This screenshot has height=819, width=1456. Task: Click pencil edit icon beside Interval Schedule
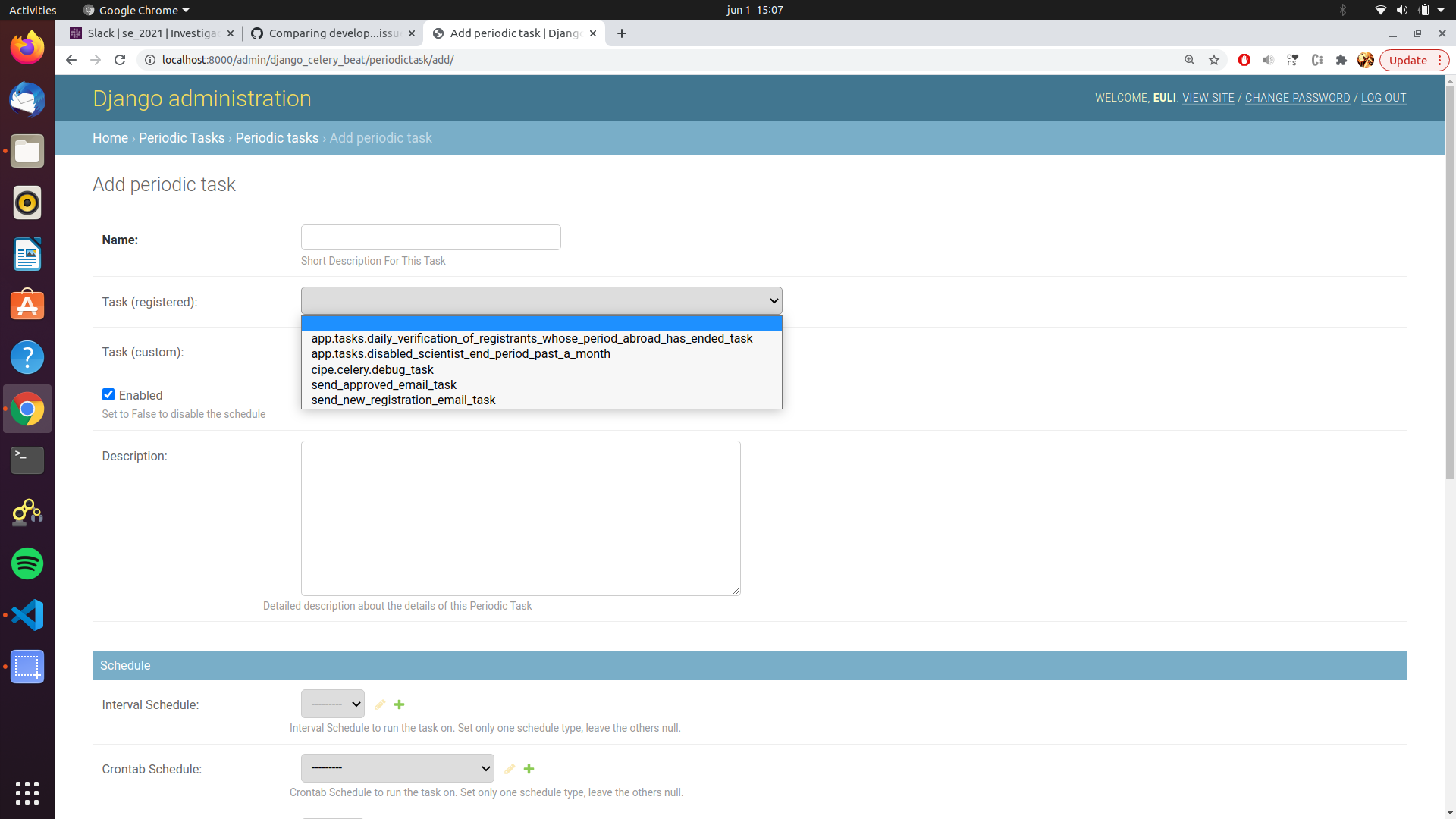click(380, 704)
